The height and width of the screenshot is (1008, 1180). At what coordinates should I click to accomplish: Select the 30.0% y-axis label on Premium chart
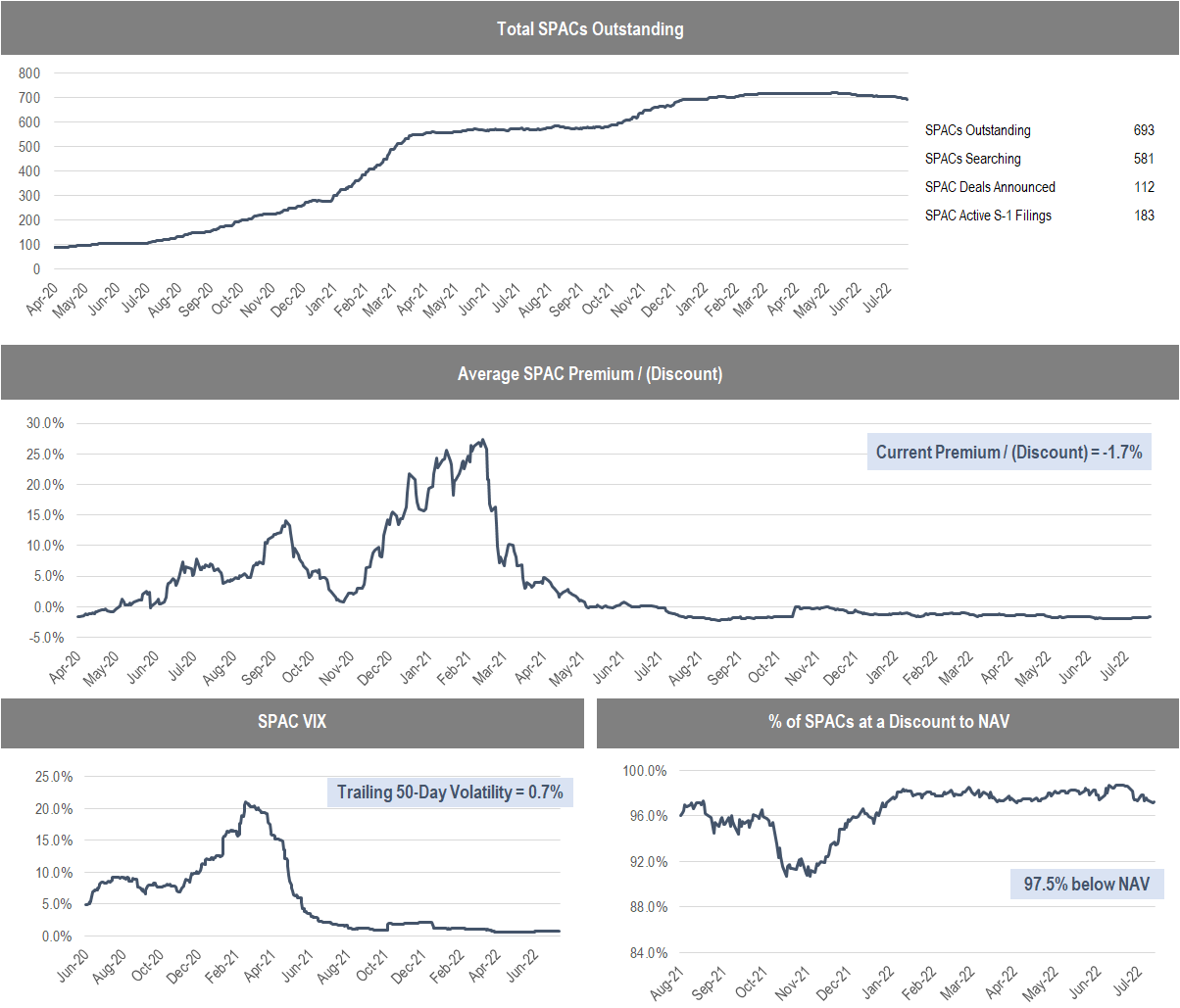coord(45,424)
